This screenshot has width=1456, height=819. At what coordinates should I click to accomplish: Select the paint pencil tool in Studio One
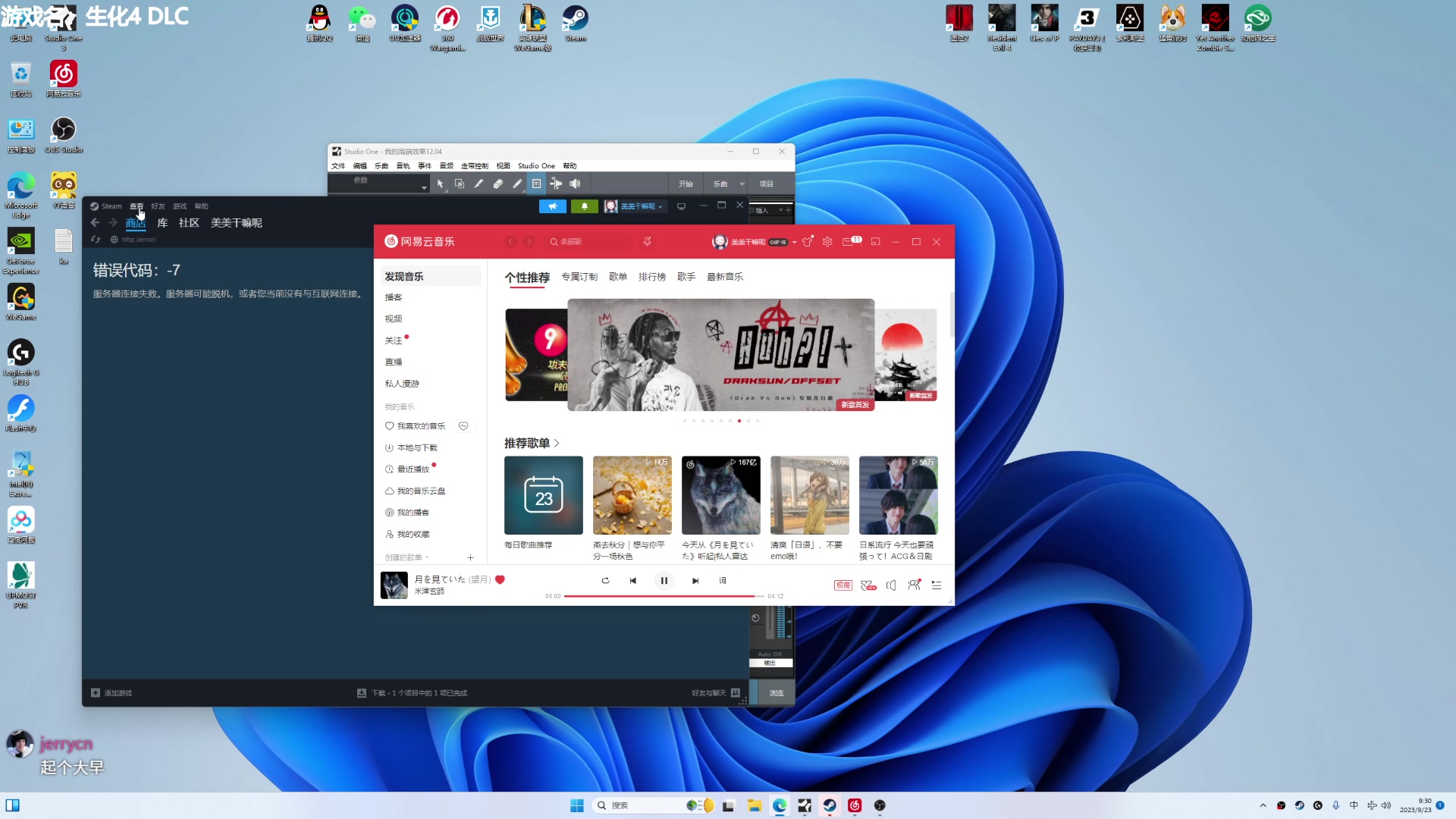tap(517, 184)
